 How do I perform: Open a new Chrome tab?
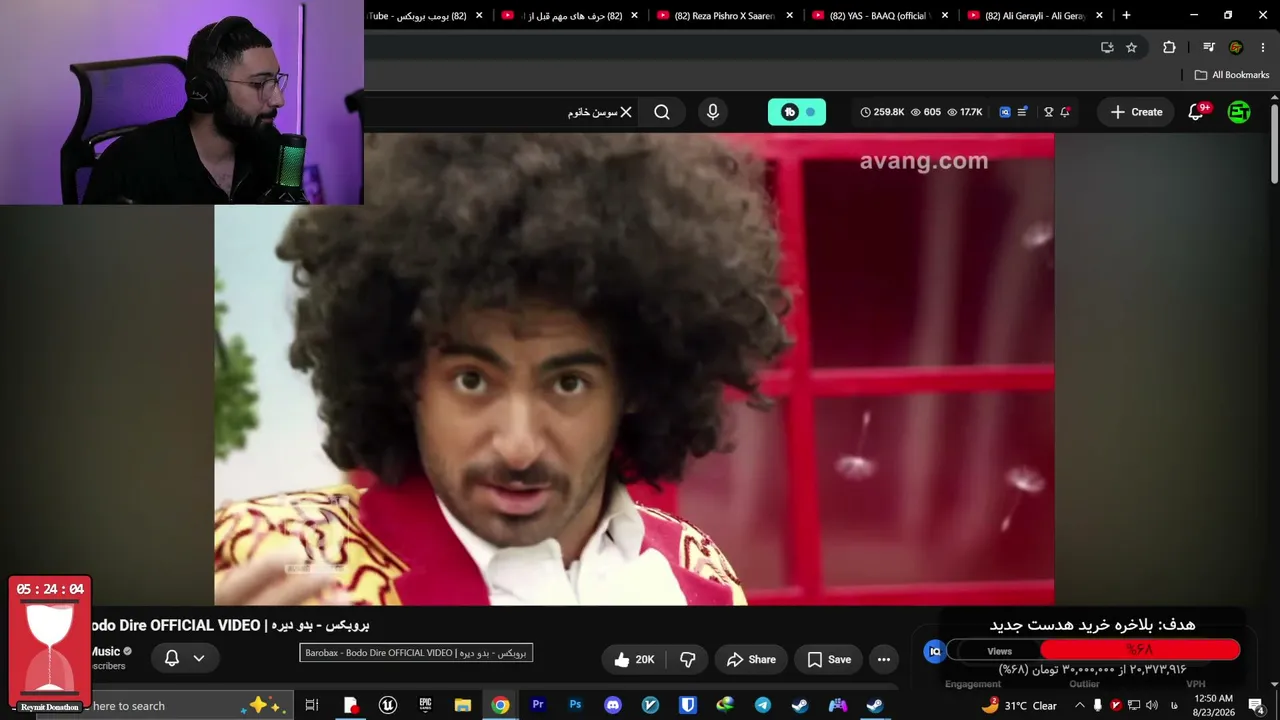click(1126, 15)
